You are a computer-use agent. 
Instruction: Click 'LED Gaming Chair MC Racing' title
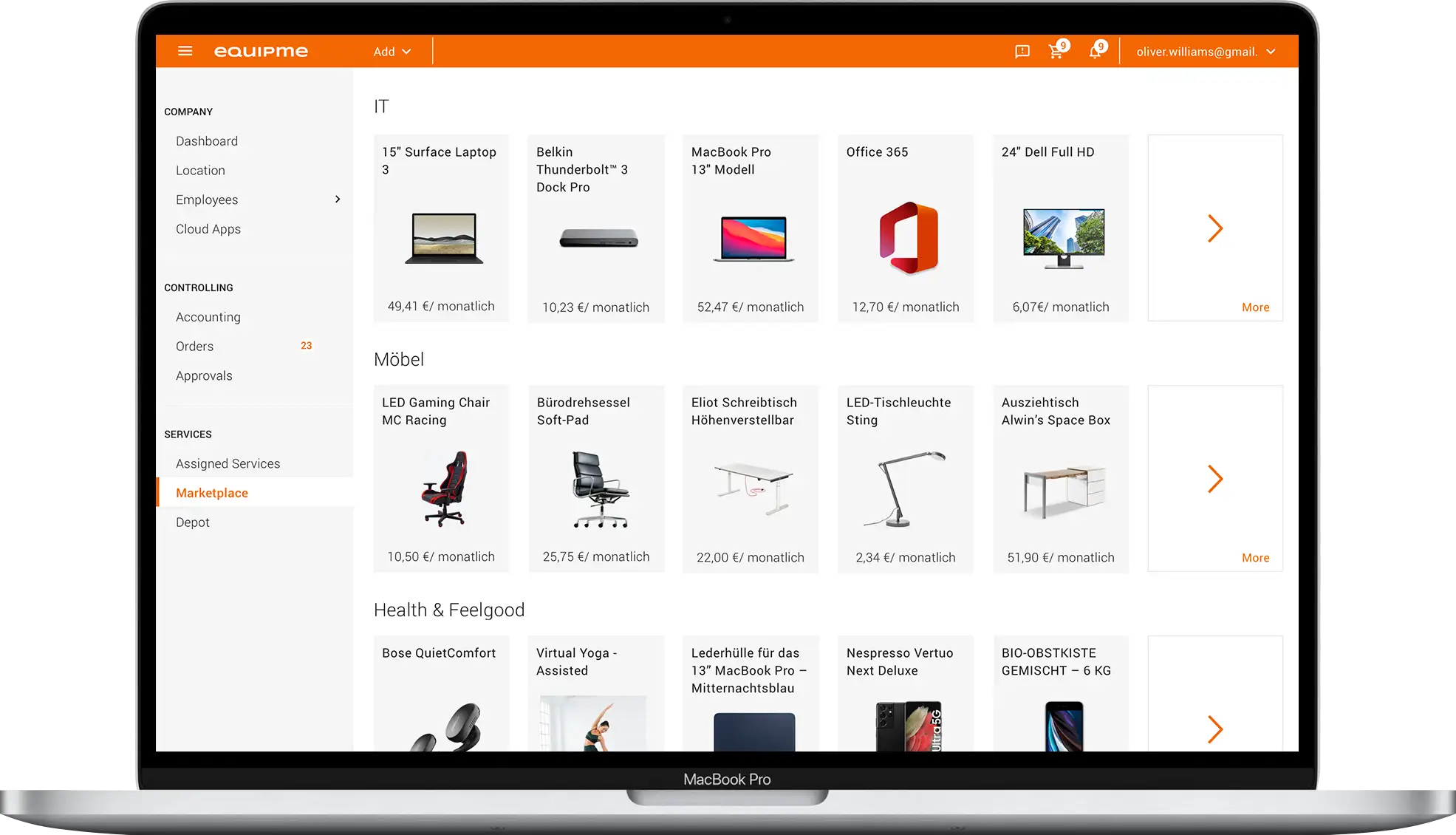tap(436, 411)
